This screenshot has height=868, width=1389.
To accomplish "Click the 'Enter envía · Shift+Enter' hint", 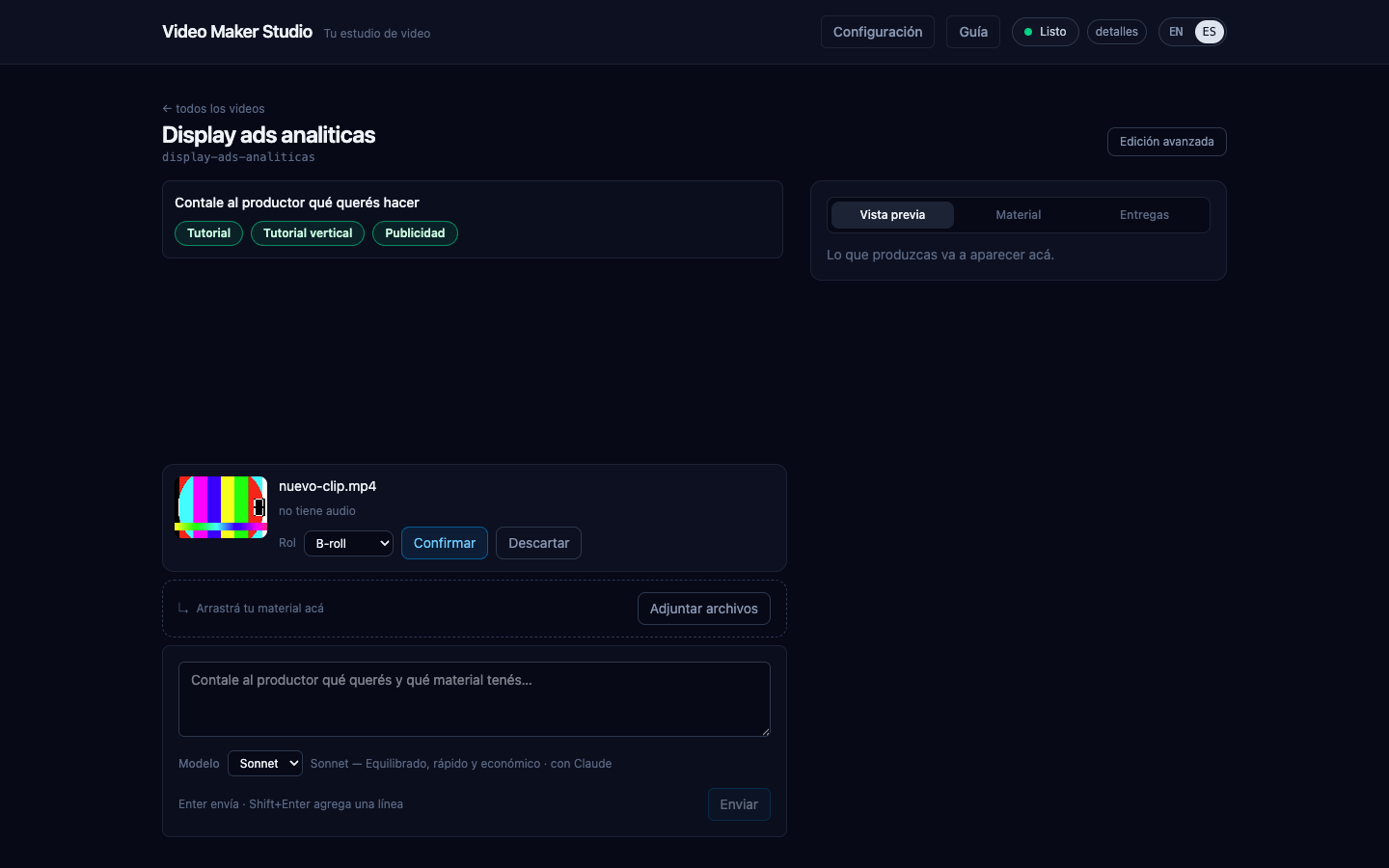I will [x=291, y=804].
